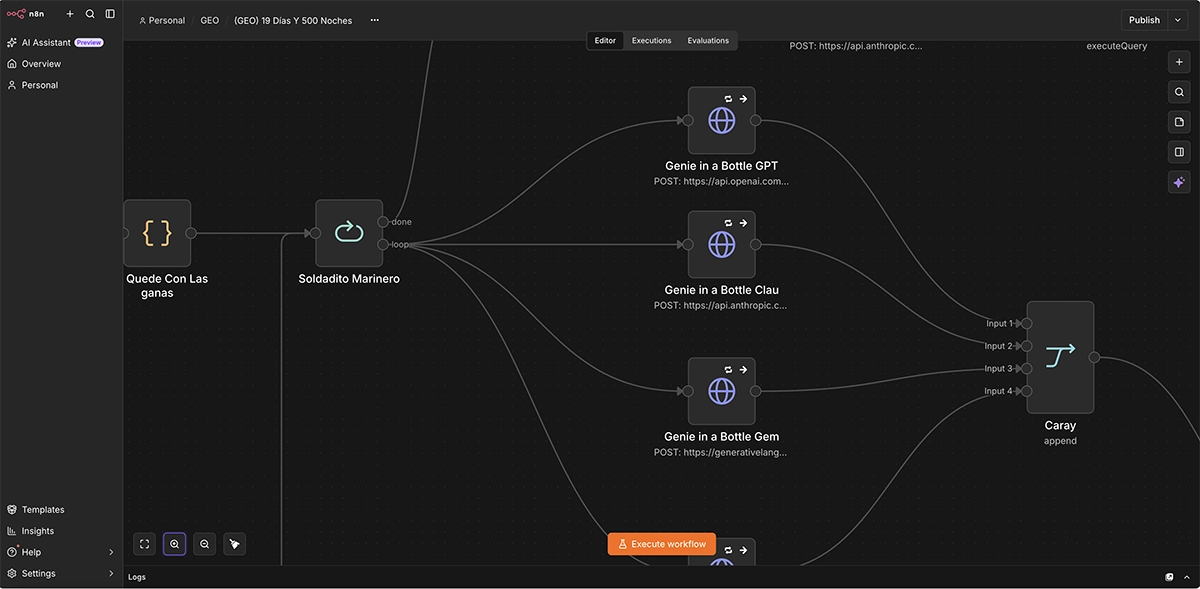Open search in the left sidebar header
1200x589 pixels.
click(x=90, y=14)
